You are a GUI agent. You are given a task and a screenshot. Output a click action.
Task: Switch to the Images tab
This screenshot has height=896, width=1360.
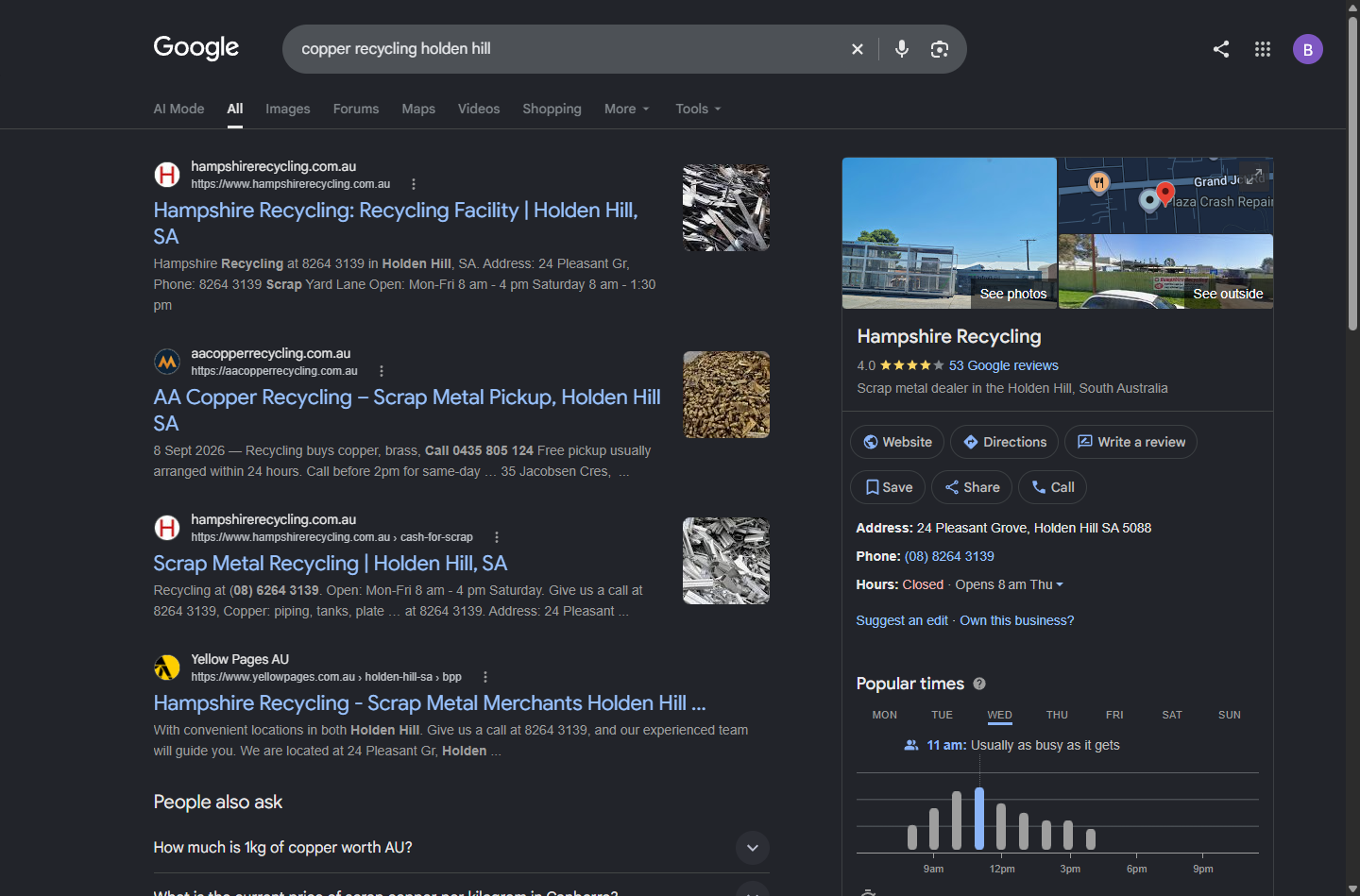tap(288, 109)
